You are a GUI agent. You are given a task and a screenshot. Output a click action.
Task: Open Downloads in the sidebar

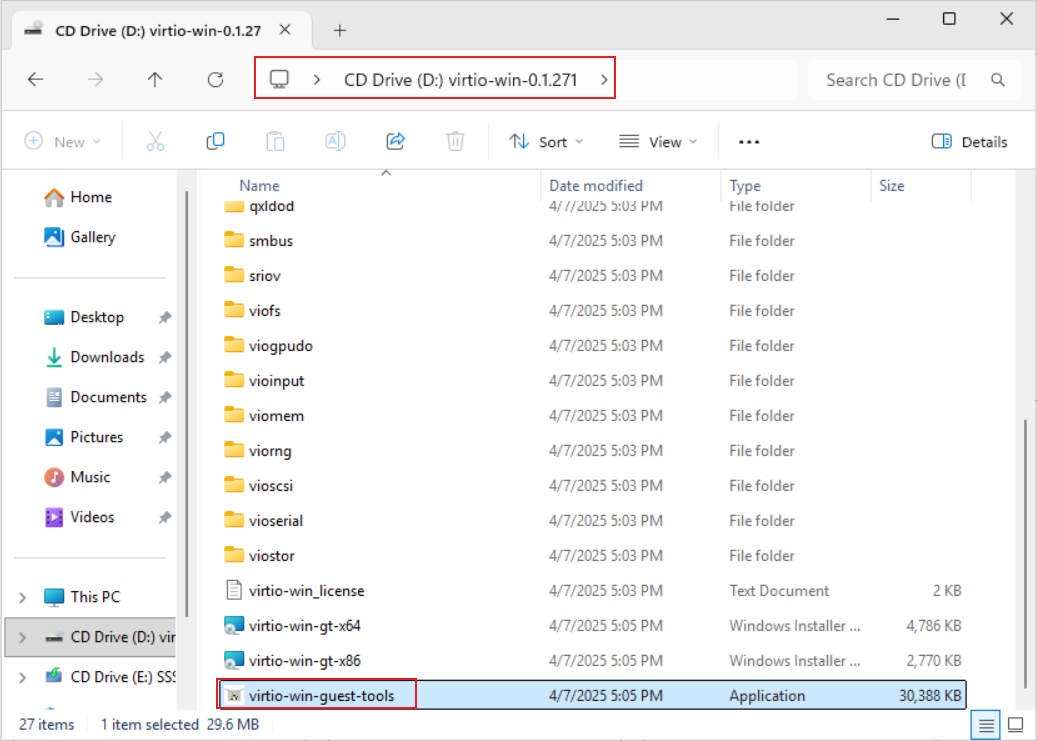[x=107, y=357]
